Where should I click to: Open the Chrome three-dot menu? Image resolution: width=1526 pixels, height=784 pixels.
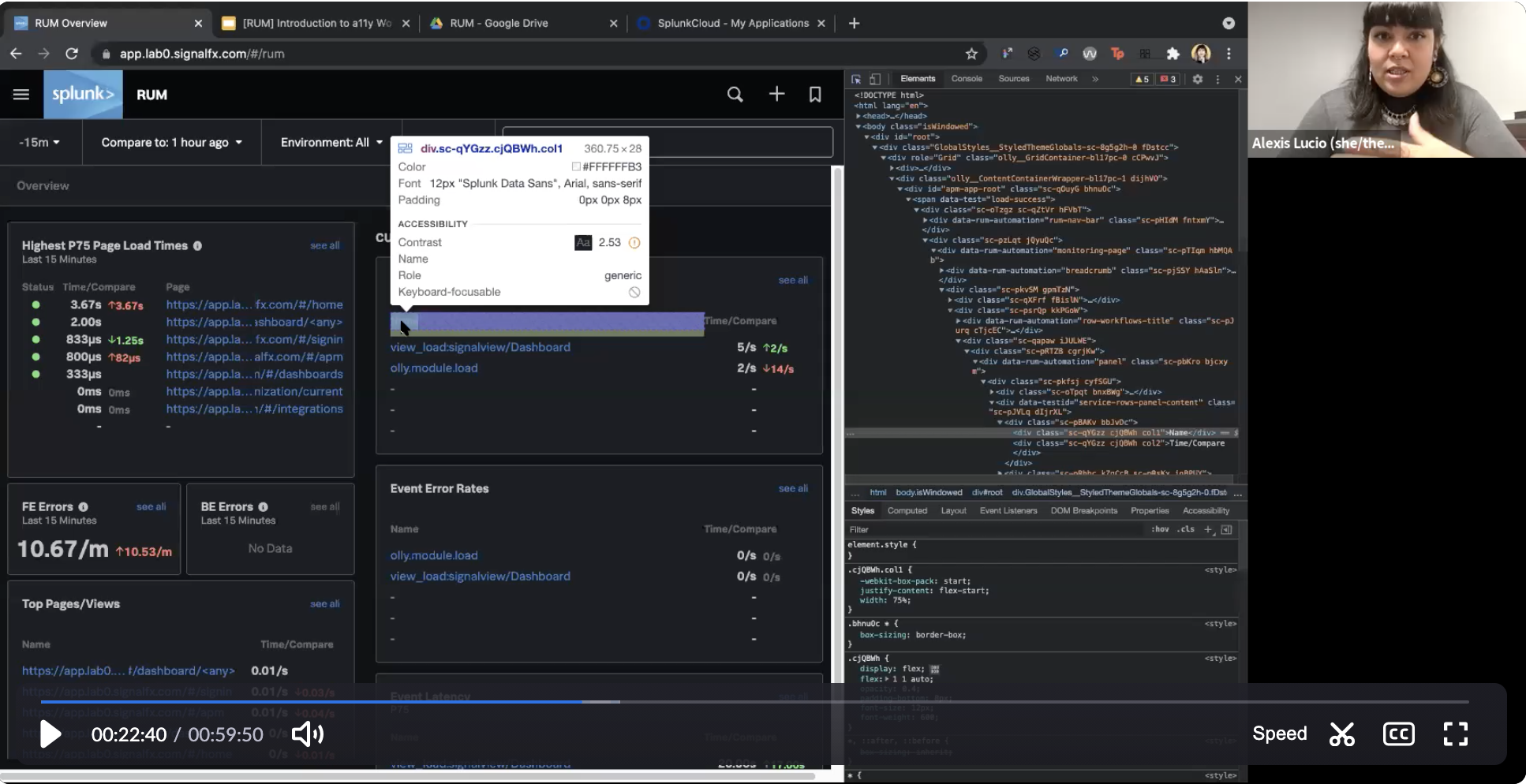pos(1229,54)
